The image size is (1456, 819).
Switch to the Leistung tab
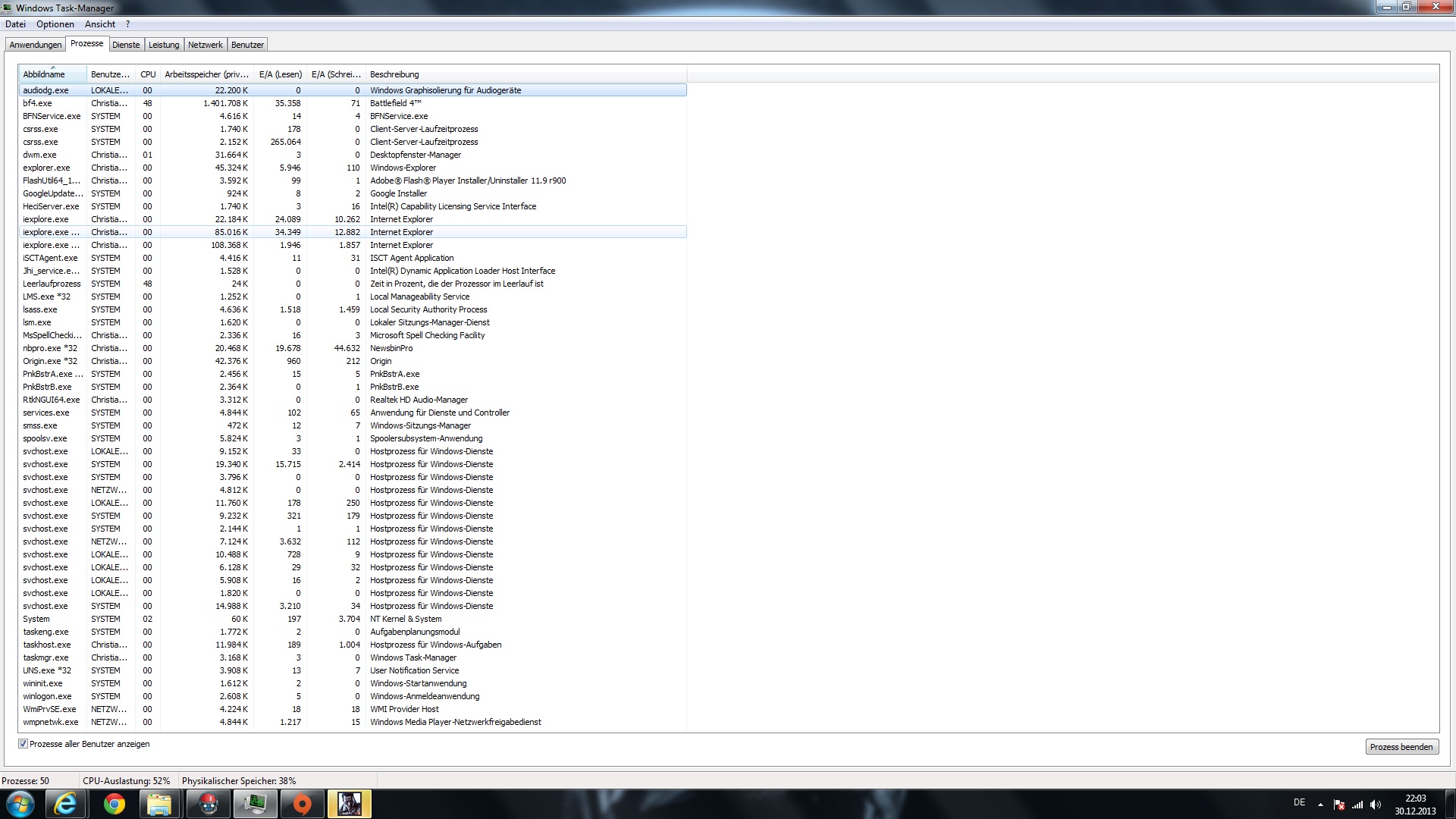pyautogui.click(x=164, y=45)
